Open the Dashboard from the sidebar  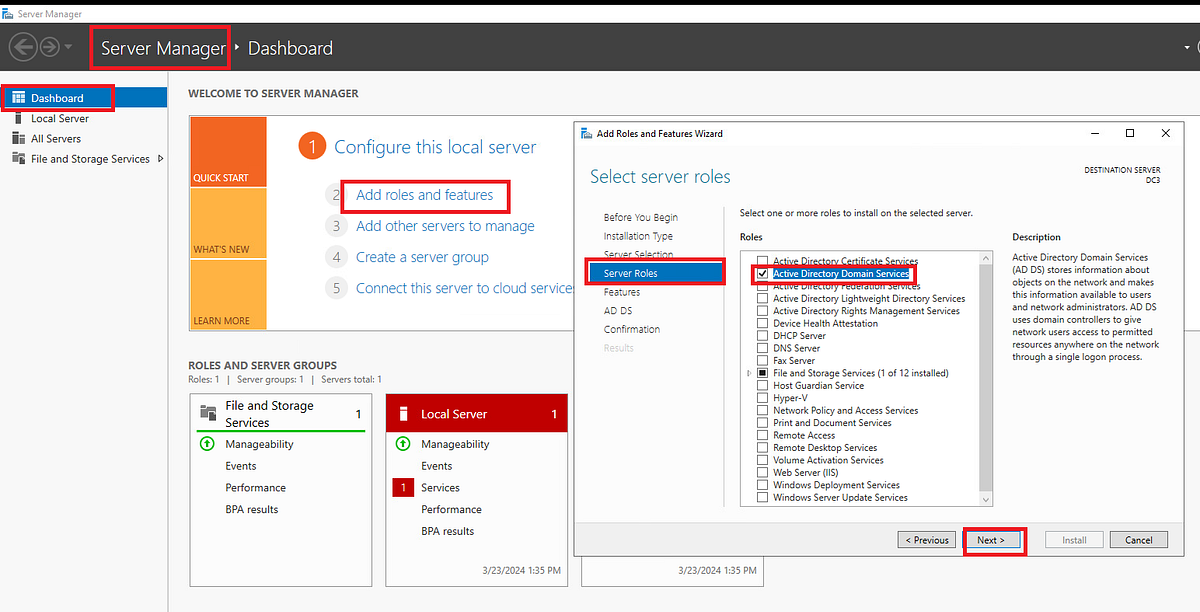[x=57, y=97]
